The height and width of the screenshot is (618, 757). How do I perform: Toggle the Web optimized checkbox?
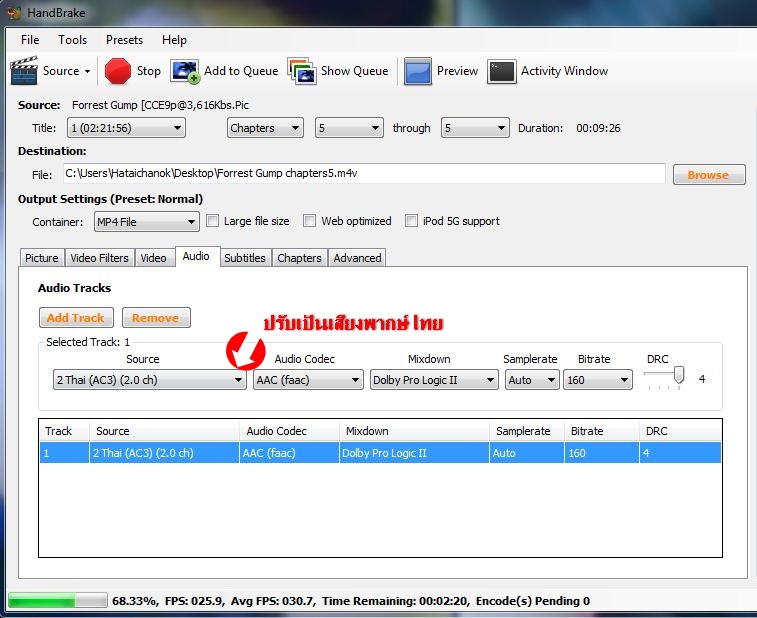[x=309, y=221]
